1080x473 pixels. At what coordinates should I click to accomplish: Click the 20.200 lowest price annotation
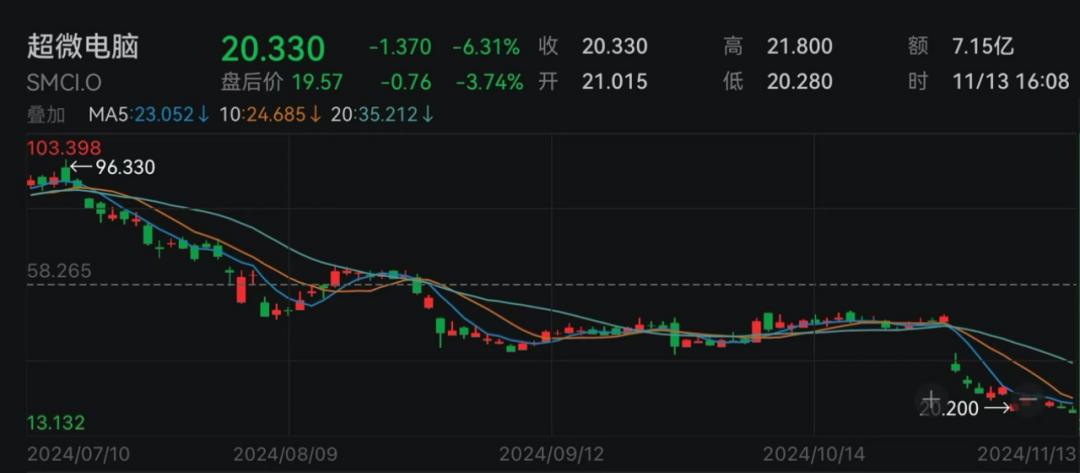coord(948,408)
